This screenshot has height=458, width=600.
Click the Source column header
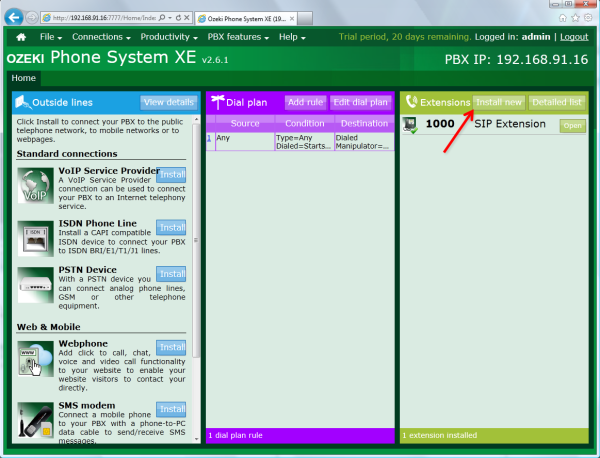tap(245, 124)
